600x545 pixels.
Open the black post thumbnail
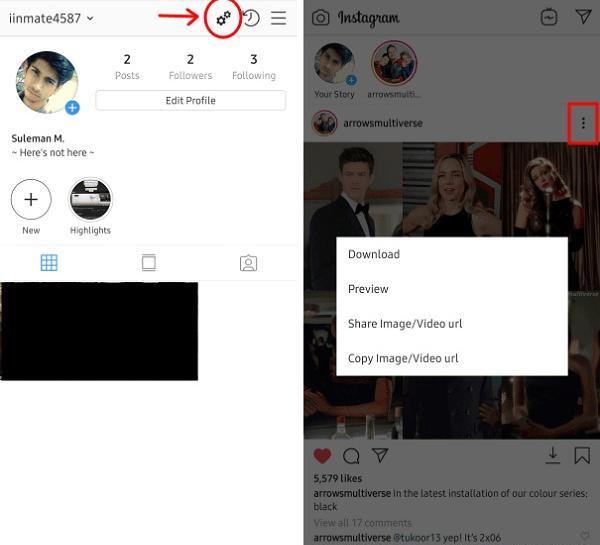point(99,331)
